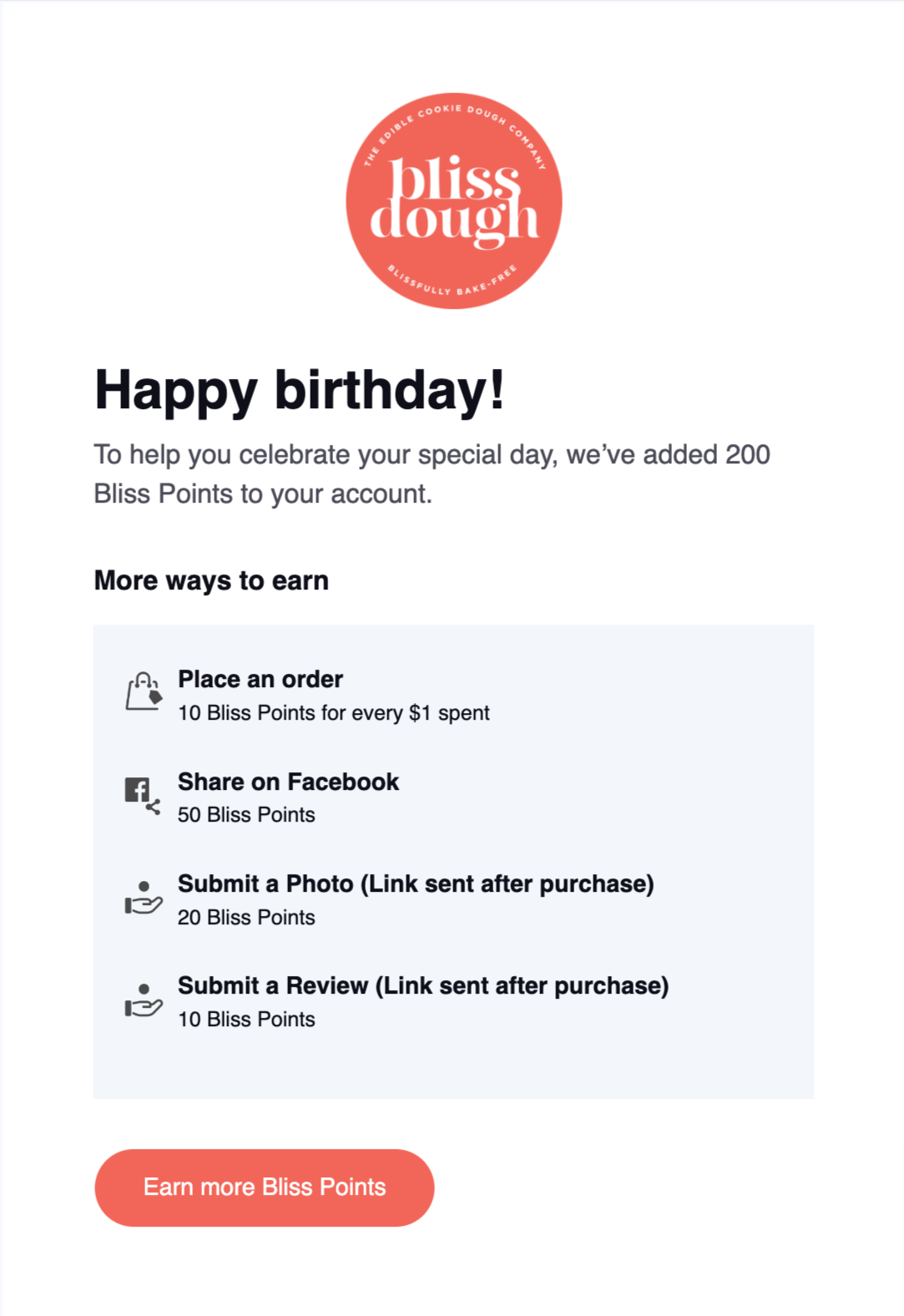
Task: Click the Facebook share icon
Action: 143,795
